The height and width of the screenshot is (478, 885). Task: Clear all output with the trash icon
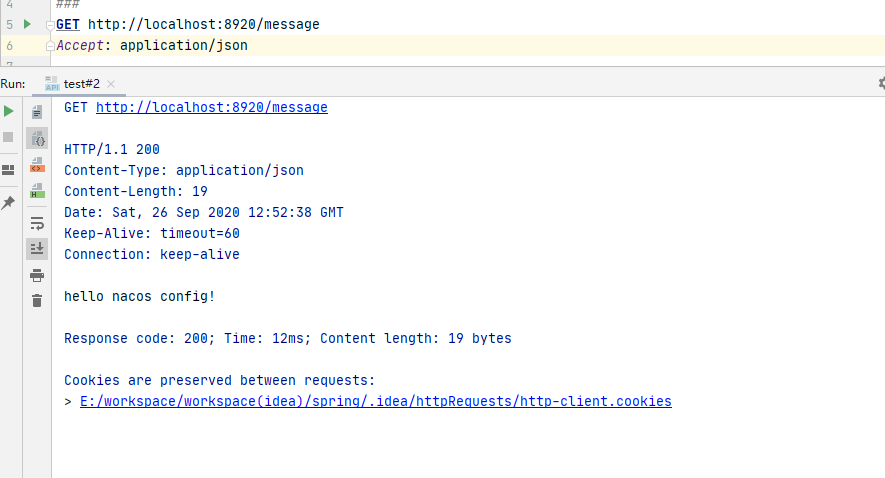coord(37,300)
